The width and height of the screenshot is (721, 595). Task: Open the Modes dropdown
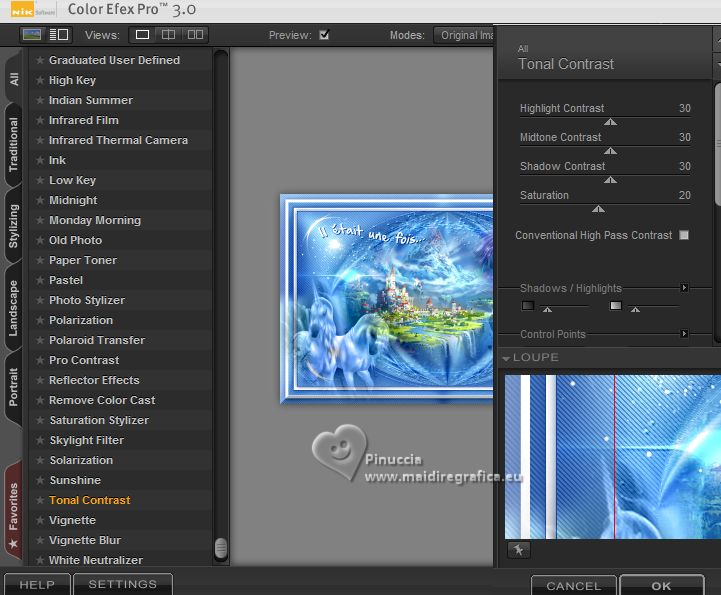tap(464, 35)
